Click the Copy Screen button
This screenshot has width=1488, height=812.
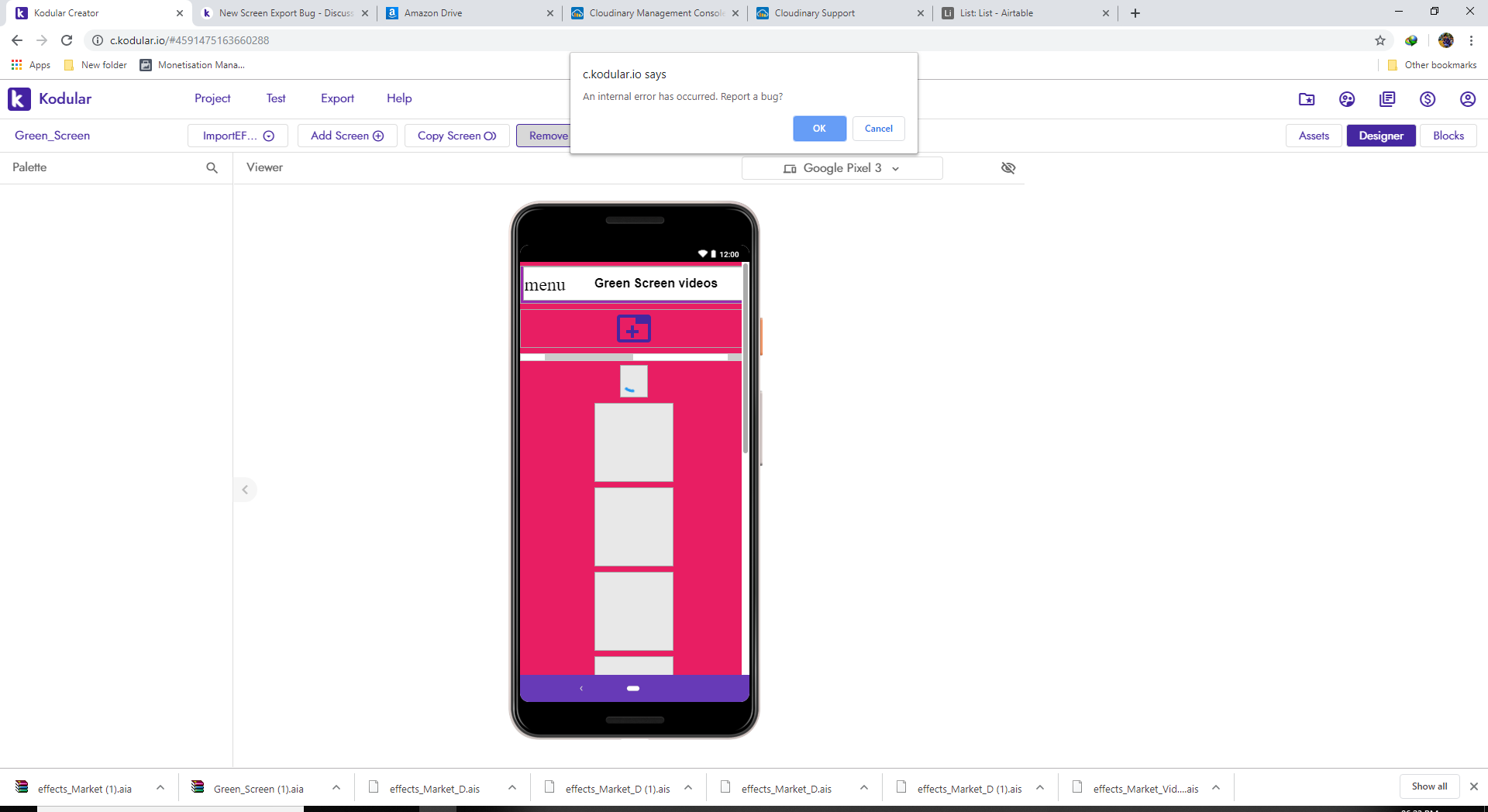click(457, 136)
